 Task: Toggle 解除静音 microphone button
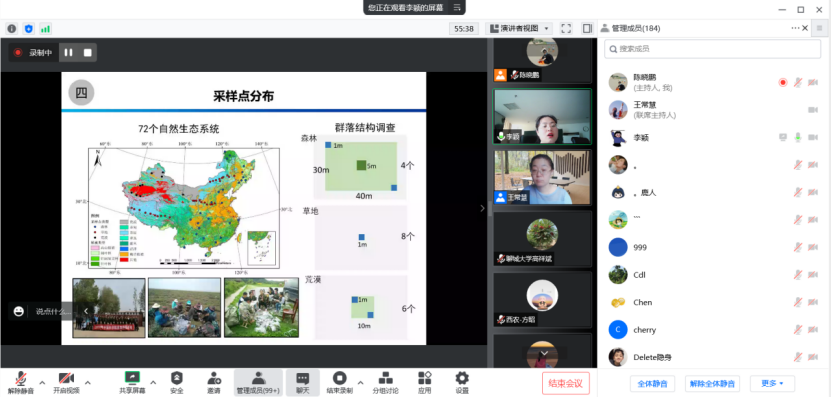(x=21, y=383)
